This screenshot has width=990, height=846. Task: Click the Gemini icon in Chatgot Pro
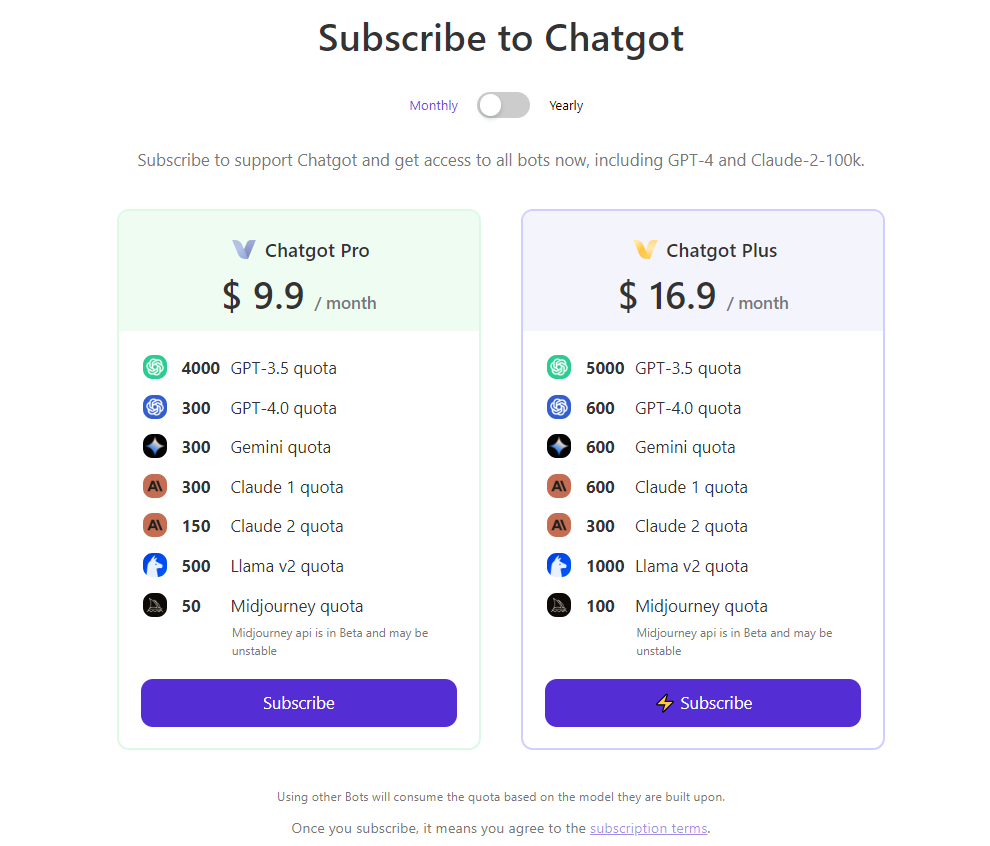pos(154,447)
